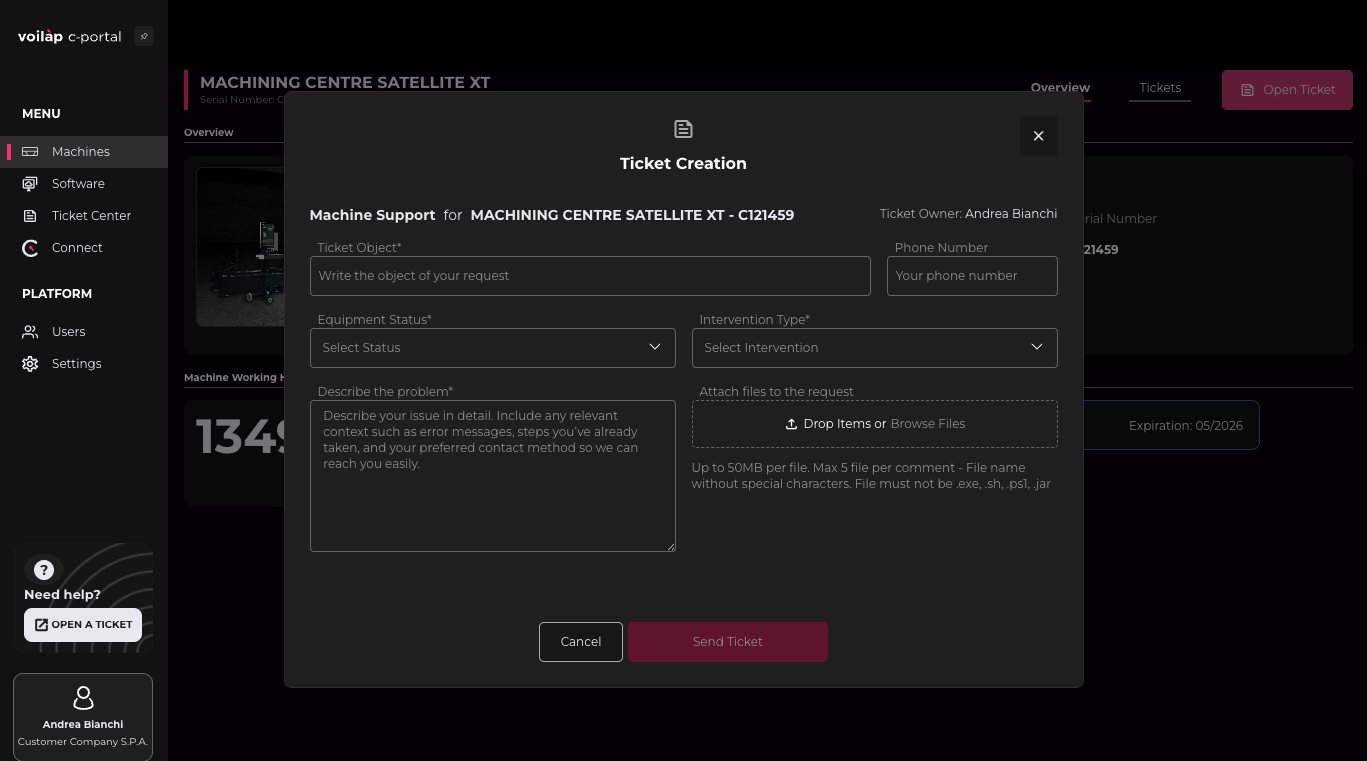This screenshot has height=761, width=1367.
Task: Focus the Phone Number field
Action: tap(972, 276)
